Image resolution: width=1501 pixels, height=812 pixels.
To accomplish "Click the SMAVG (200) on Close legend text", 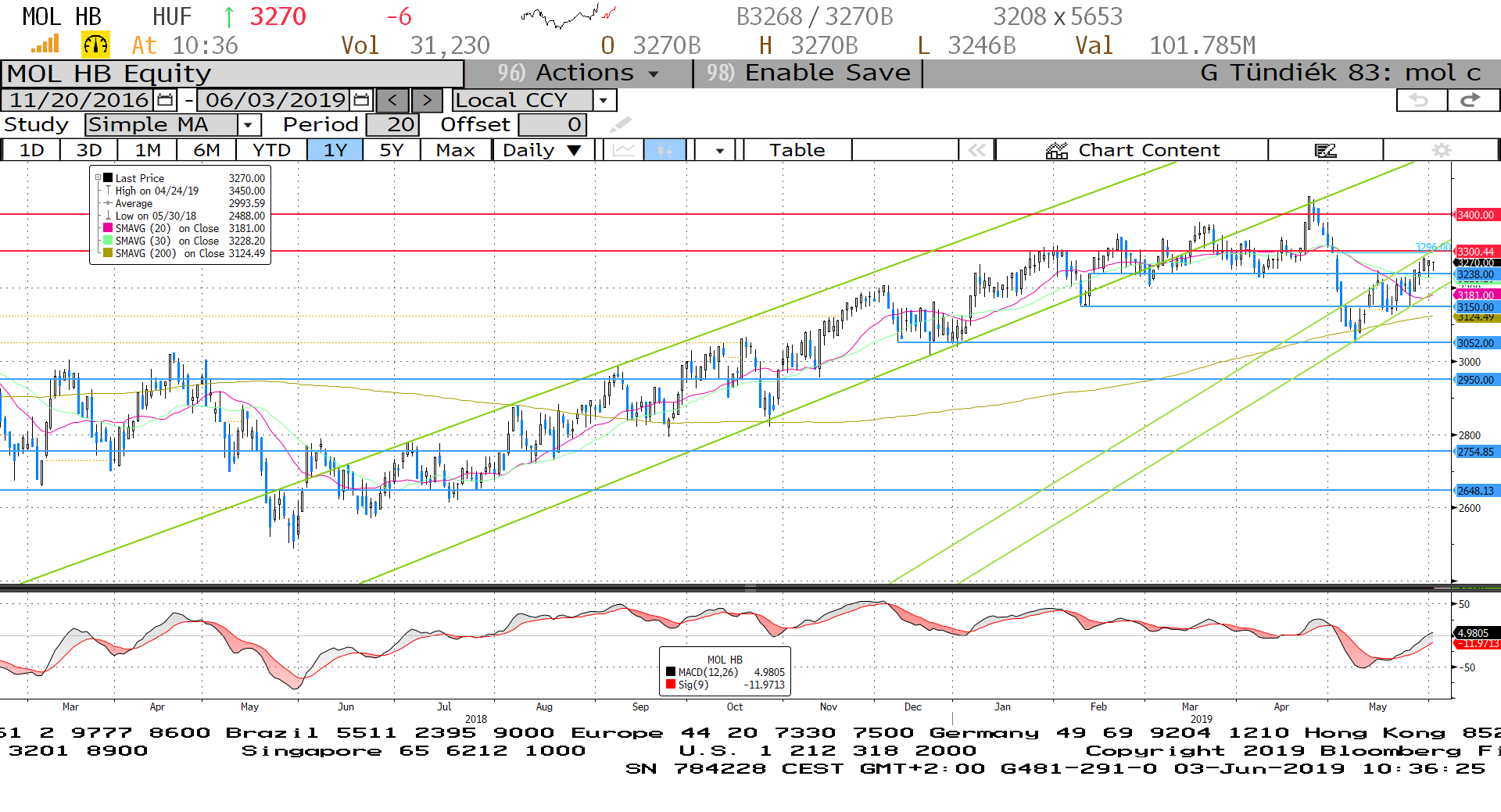I will click(170, 253).
